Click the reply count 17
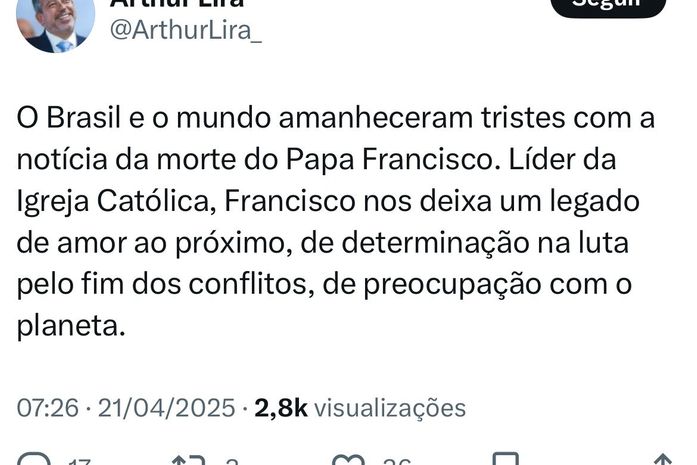This screenshot has width=697, height=465. click(x=80, y=461)
